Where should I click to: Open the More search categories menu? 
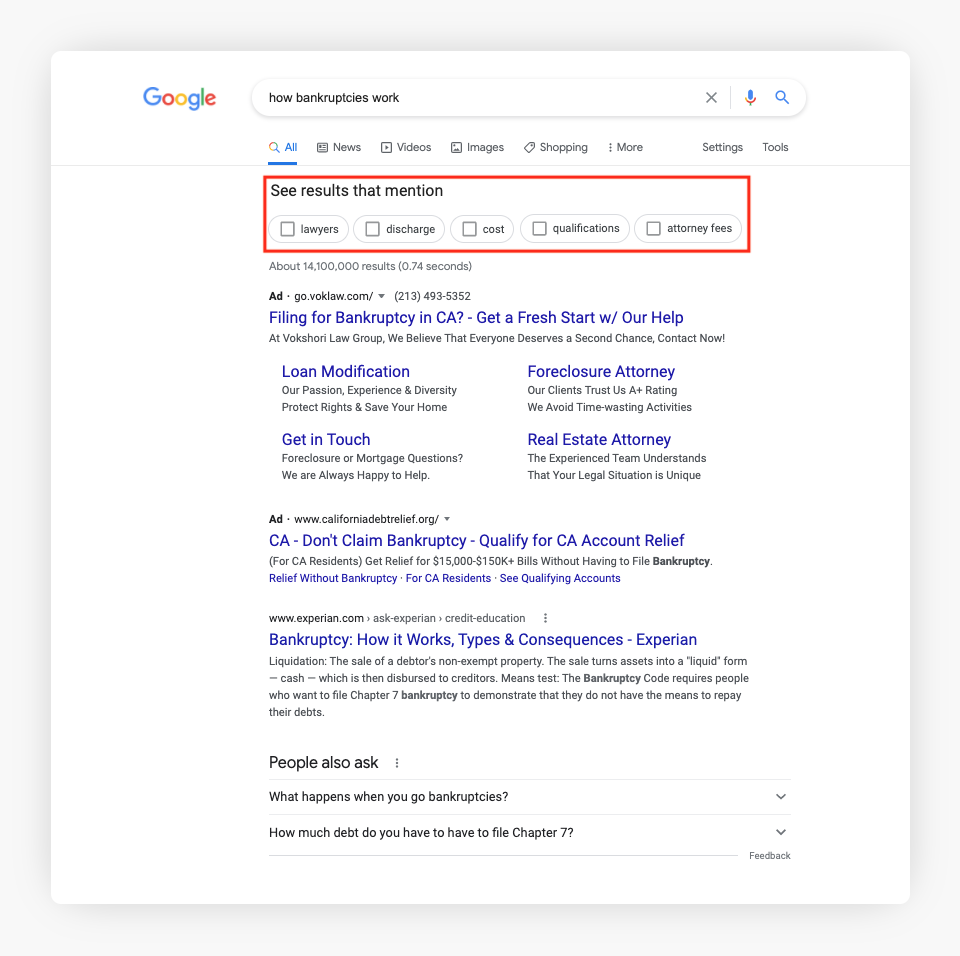pos(625,147)
